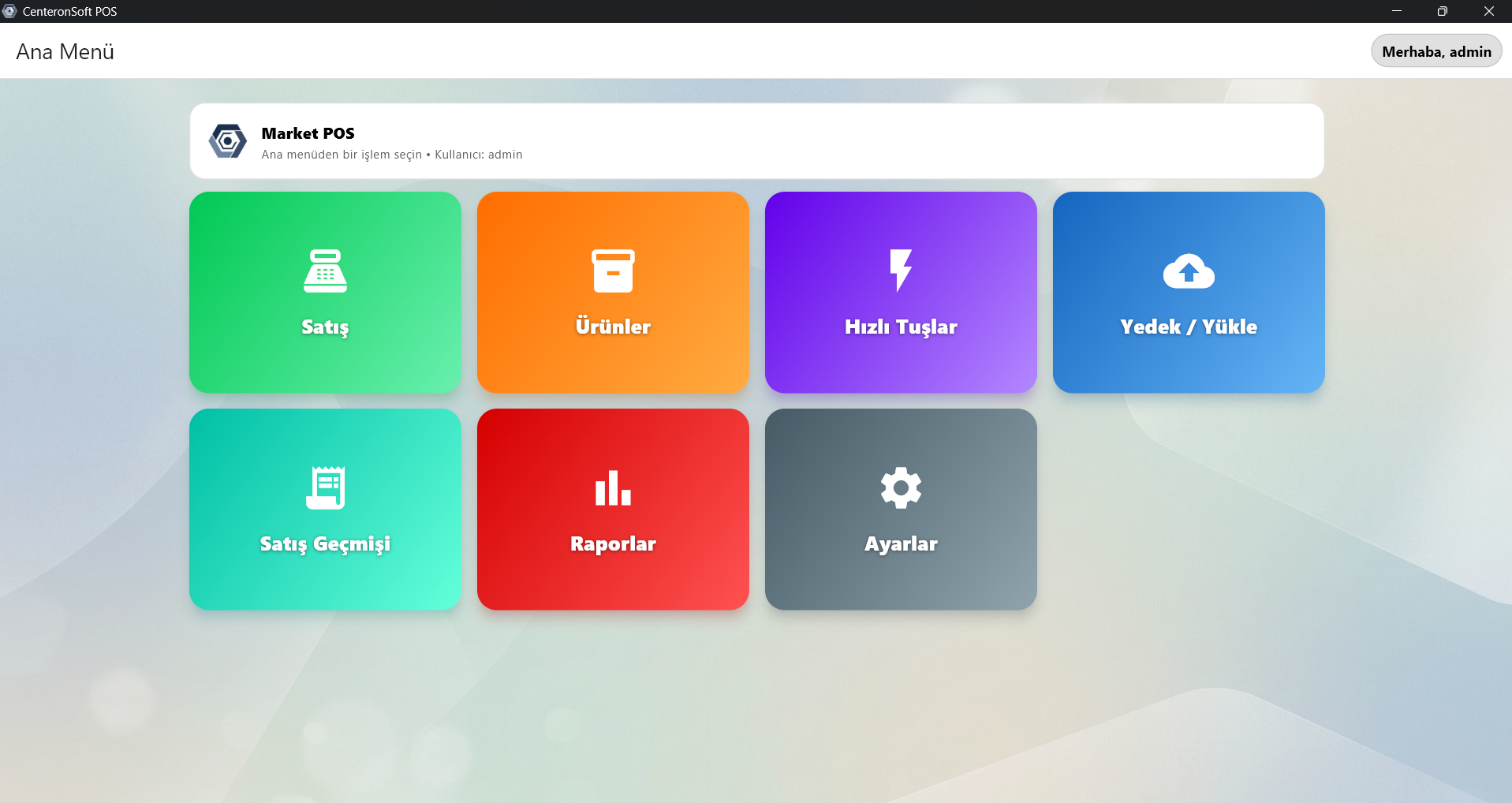Viewport: 1512px width, 803px height.
Task: Click the cloud upload backup icon
Action: click(1189, 271)
